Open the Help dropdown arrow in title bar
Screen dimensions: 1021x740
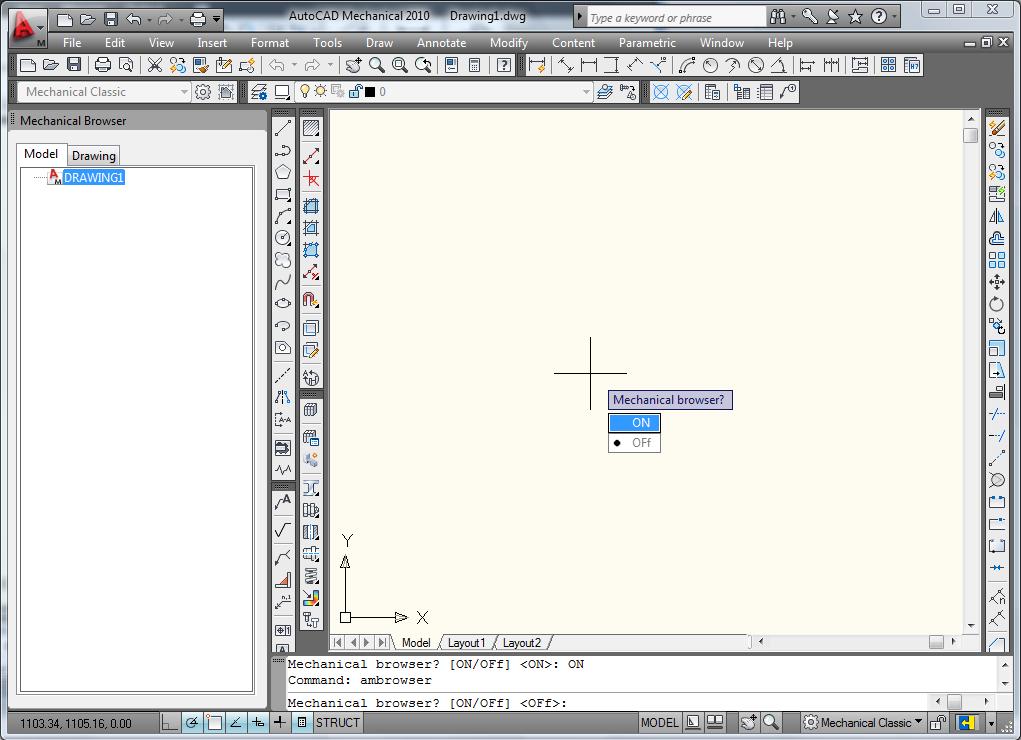point(894,17)
